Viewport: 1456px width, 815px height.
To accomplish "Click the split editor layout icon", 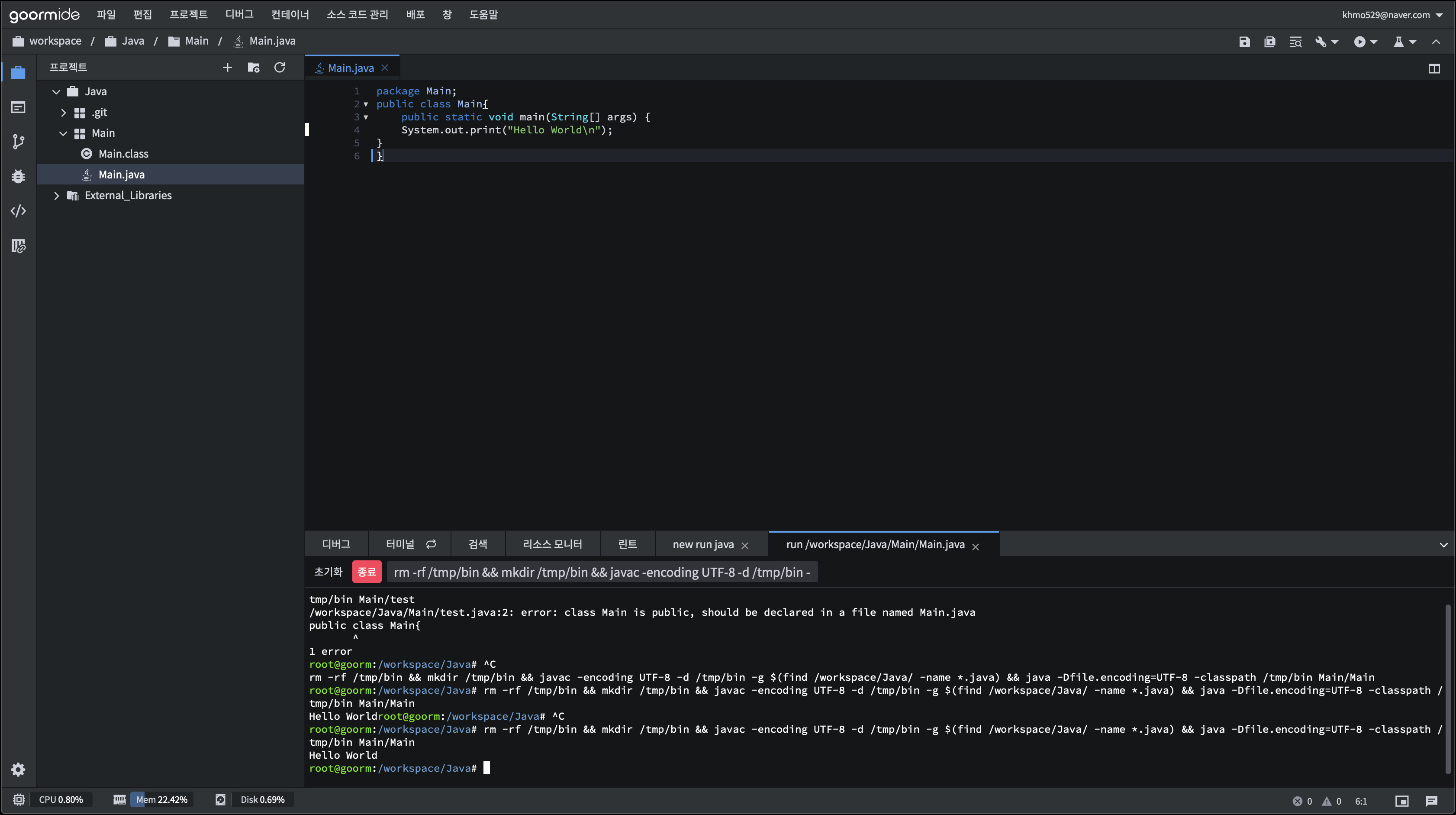I will 1434,68.
